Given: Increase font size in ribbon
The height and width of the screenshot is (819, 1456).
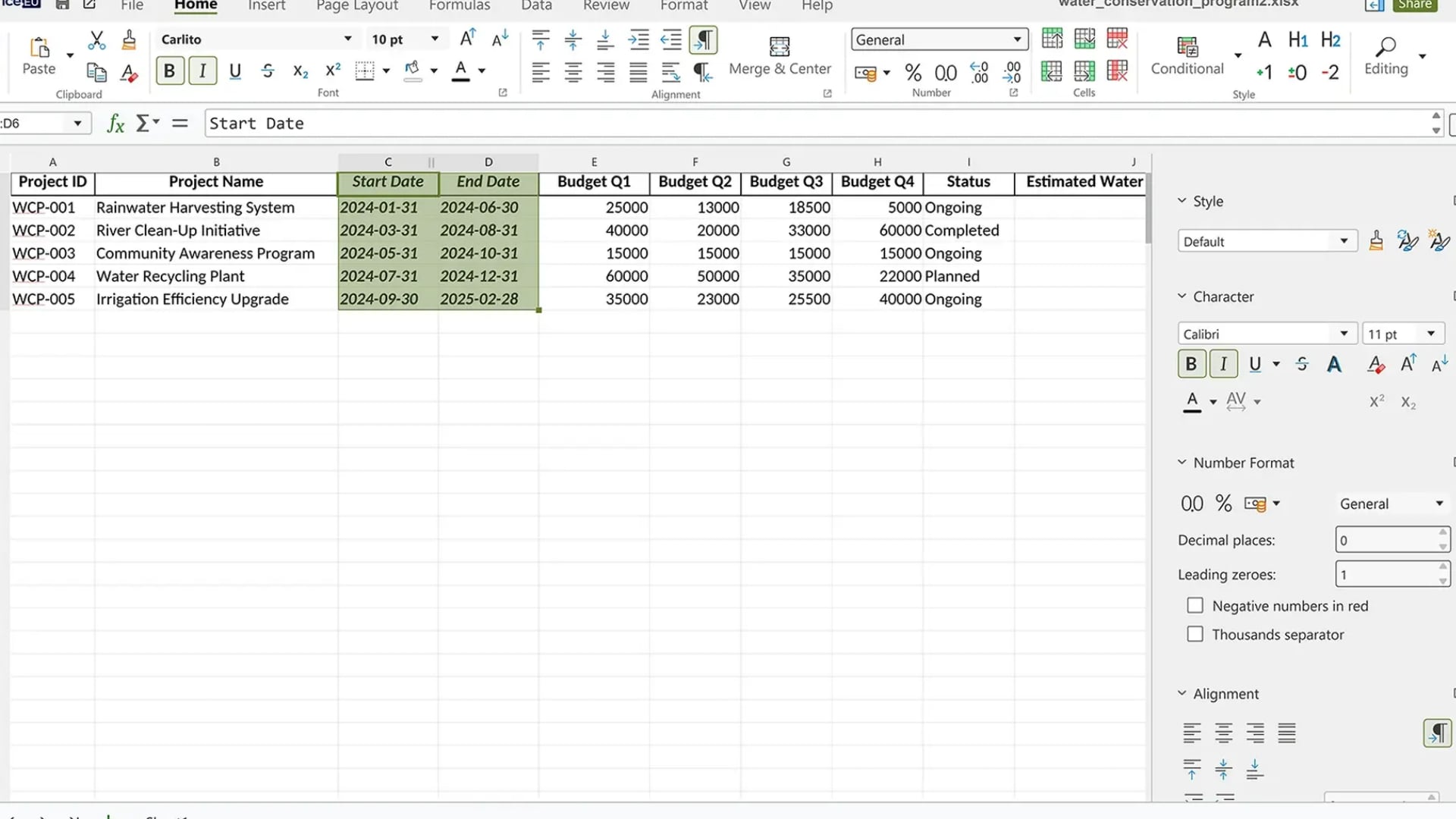Looking at the screenshot, I should 468,38.
